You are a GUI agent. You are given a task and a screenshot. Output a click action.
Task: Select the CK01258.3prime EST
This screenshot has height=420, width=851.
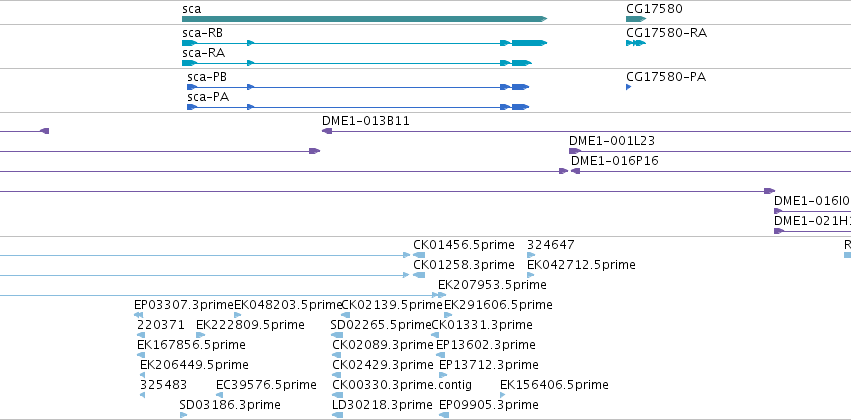click(419, 275)
